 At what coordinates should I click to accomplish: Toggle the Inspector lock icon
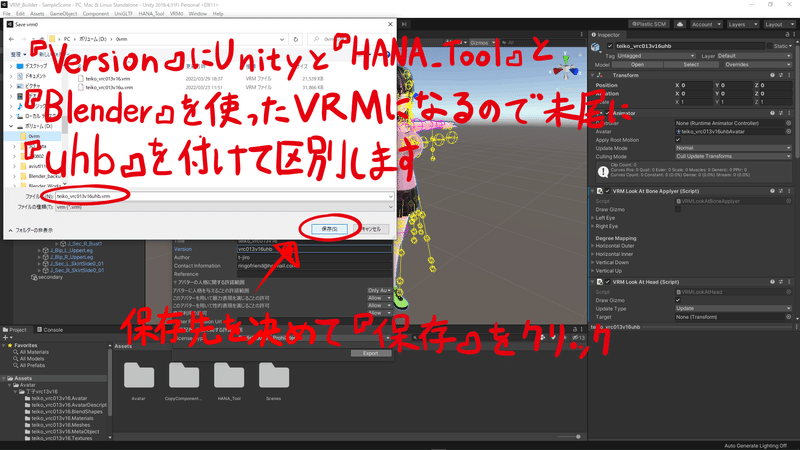787,35
